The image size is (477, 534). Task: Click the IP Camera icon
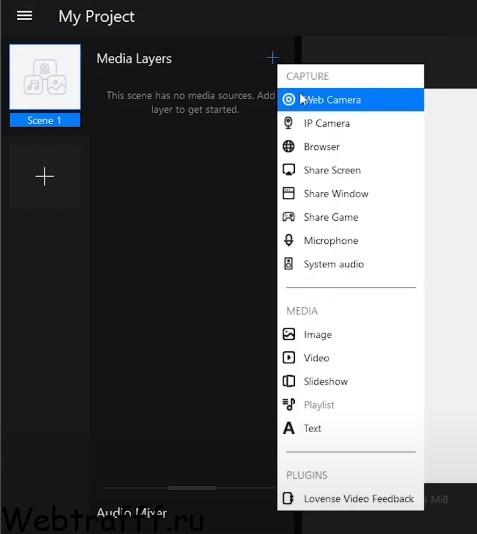[x=288, y=123]
